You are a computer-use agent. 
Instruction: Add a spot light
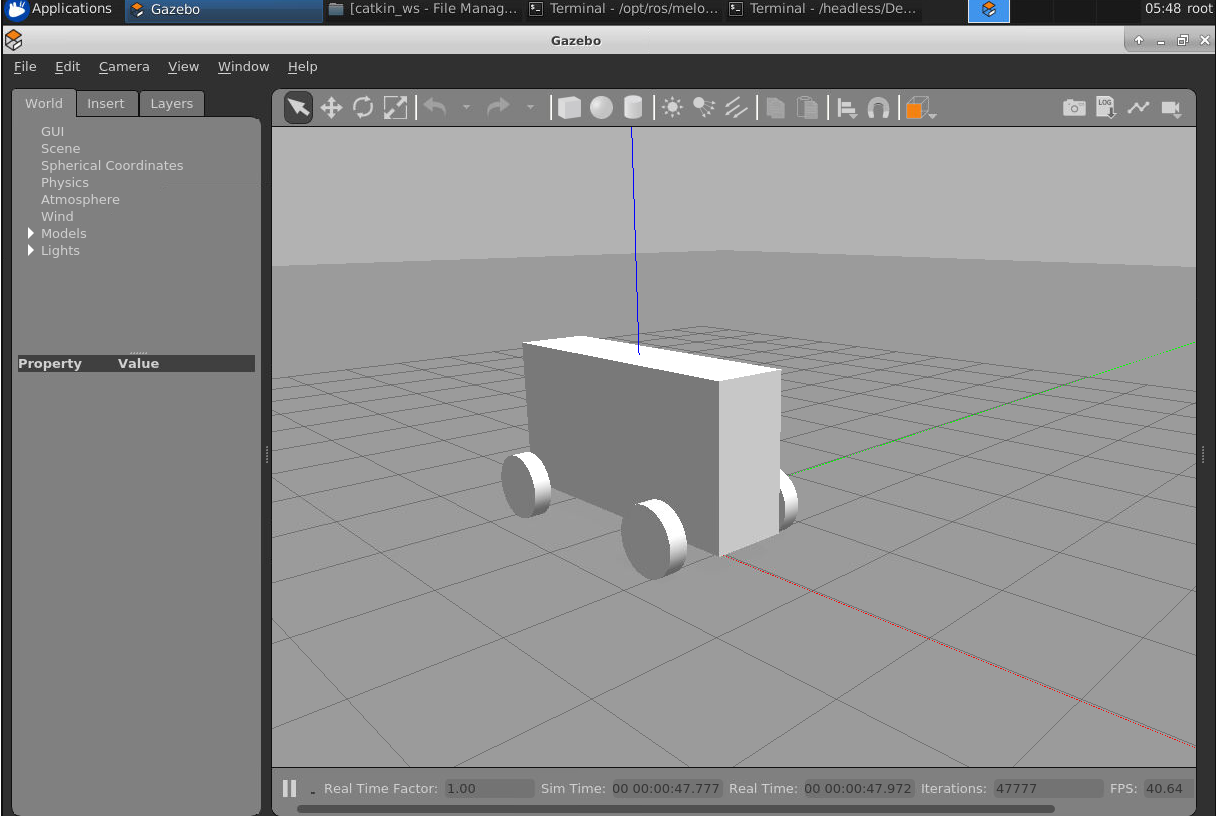coord(704,108)
